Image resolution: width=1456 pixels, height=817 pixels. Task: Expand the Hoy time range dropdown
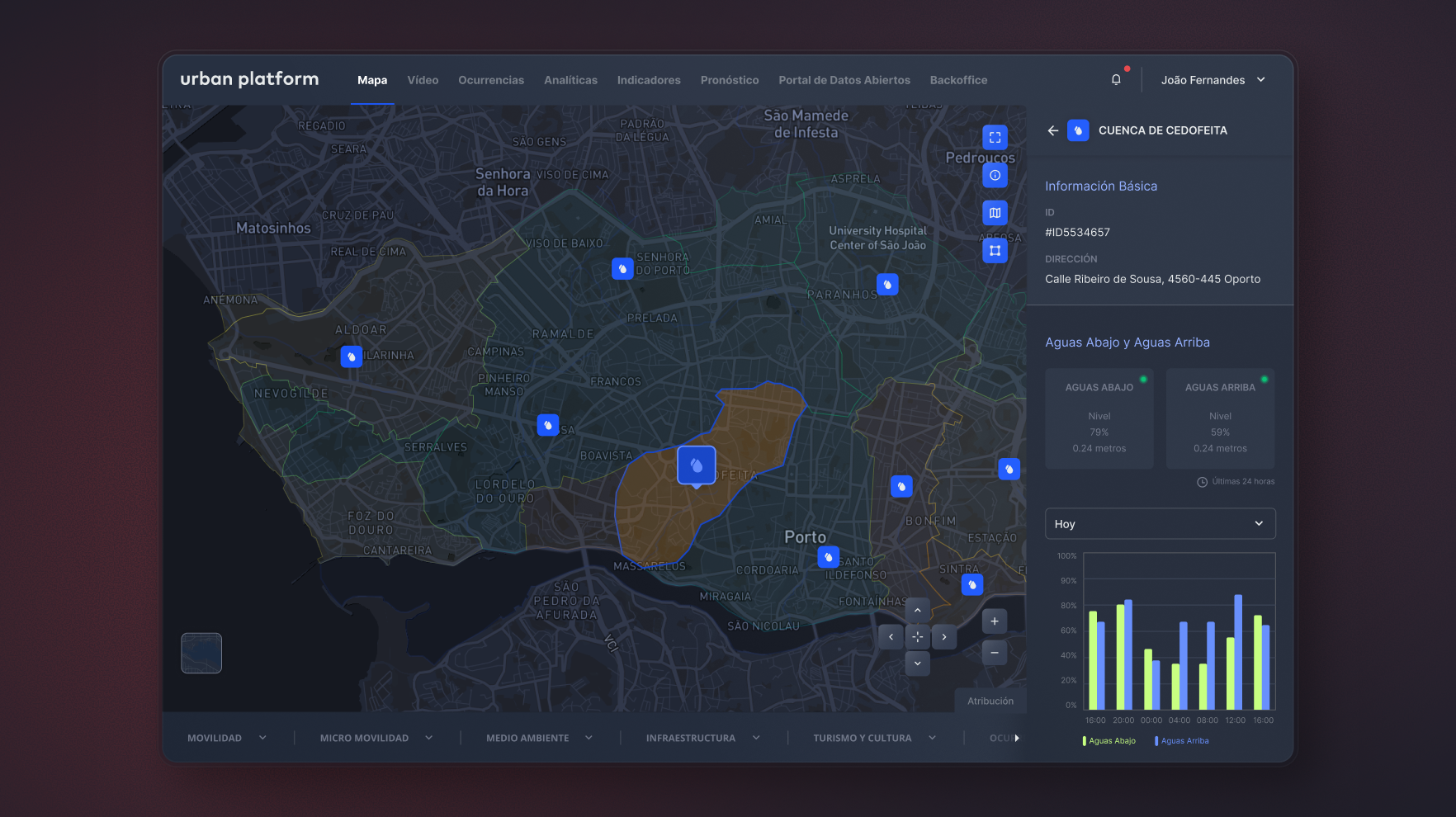(x=1160, y=524)
